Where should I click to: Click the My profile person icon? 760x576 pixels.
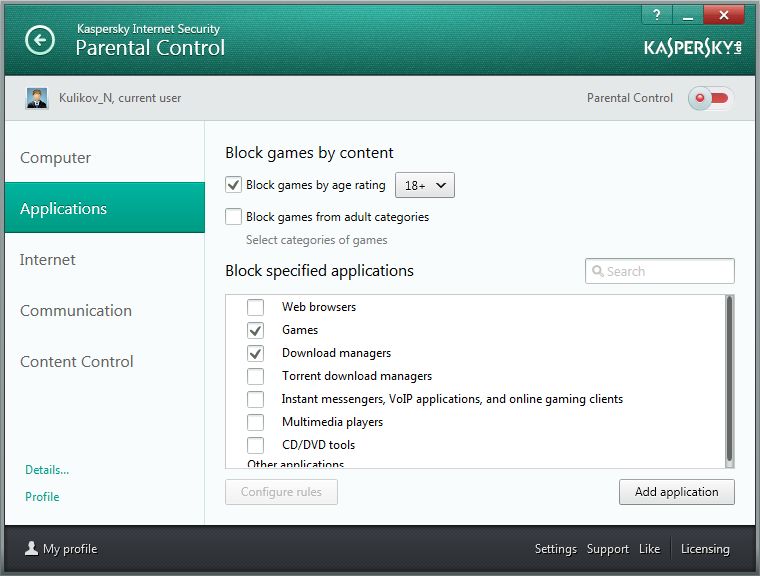[x=32, y=548]
